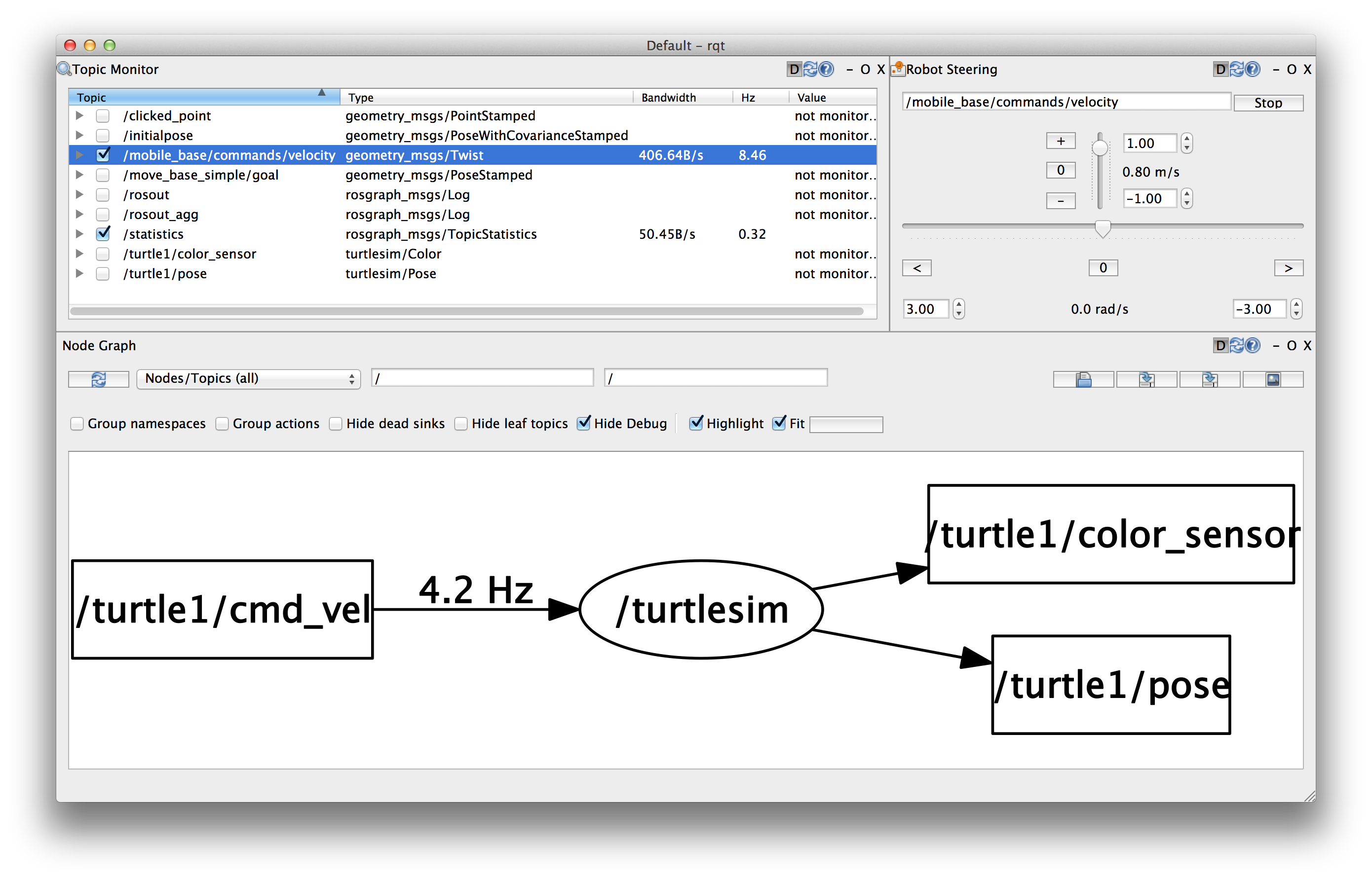Check the /rosout topic checkbox
This screenshot has width=1372, height=880.
(103, 195)
